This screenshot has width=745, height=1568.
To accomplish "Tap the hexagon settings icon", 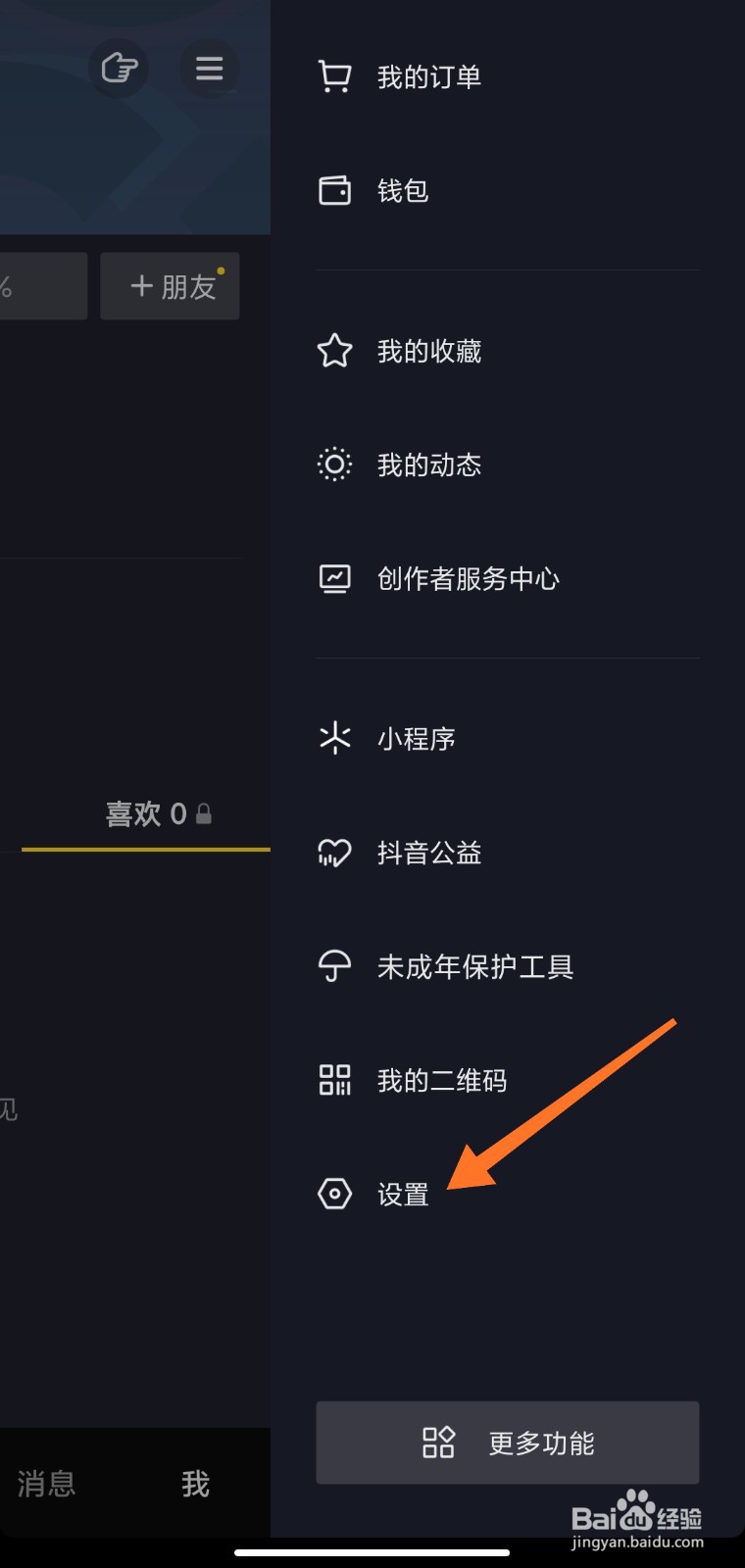I will (x=334, y=1194).
